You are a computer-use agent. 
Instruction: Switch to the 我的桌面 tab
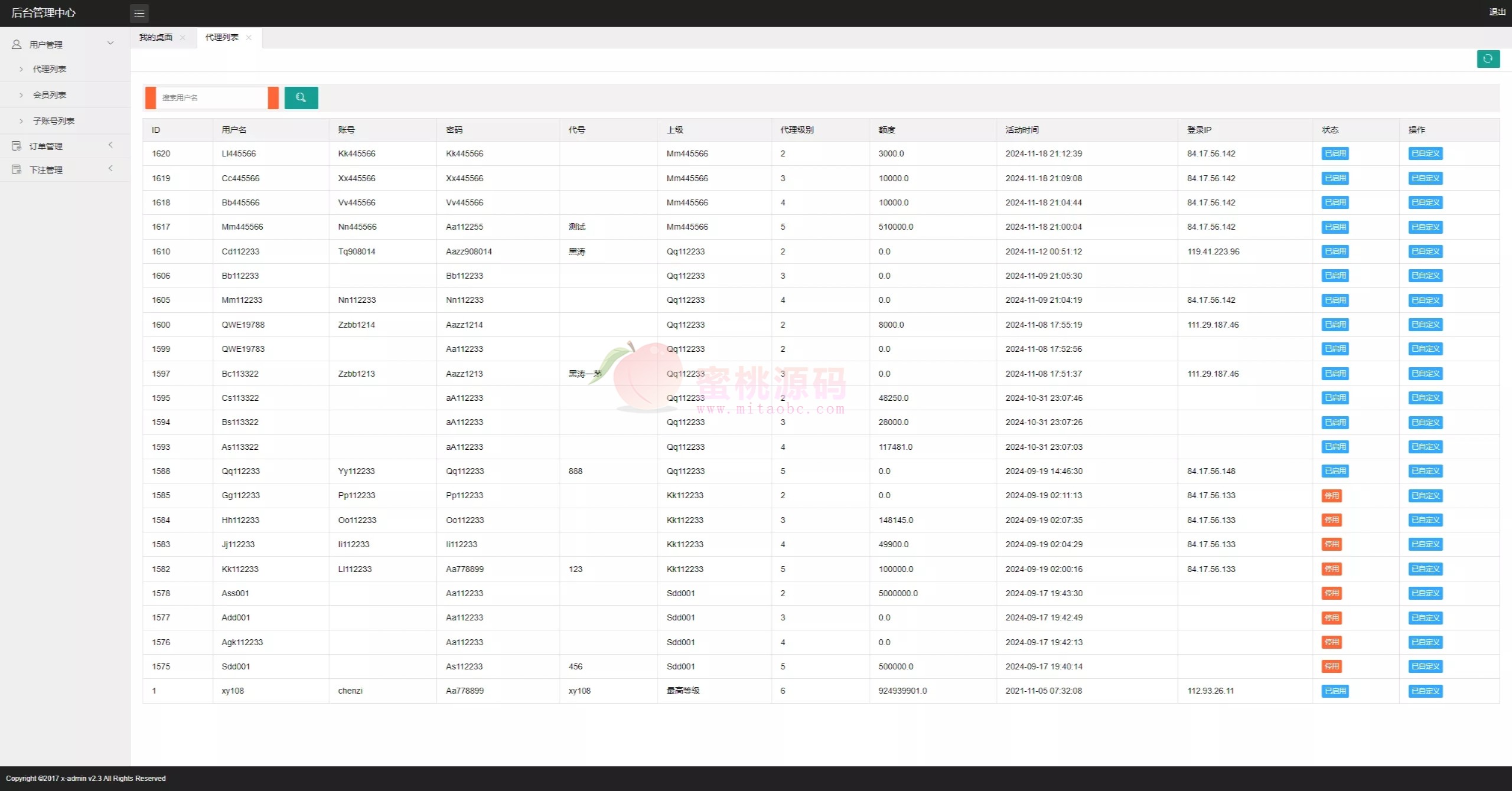pos(156,37)
